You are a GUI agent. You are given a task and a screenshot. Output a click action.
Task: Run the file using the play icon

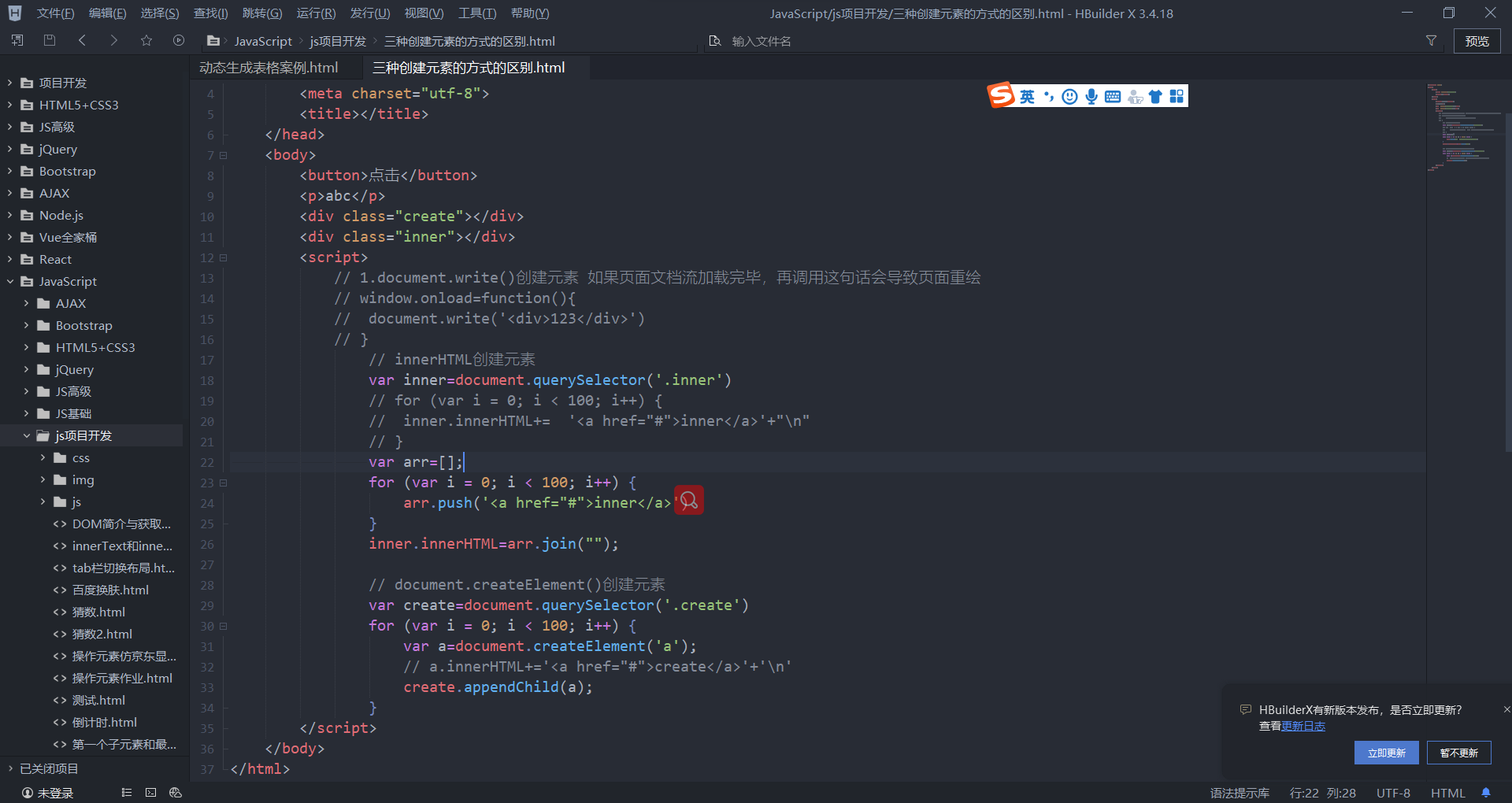coord(178,40)
